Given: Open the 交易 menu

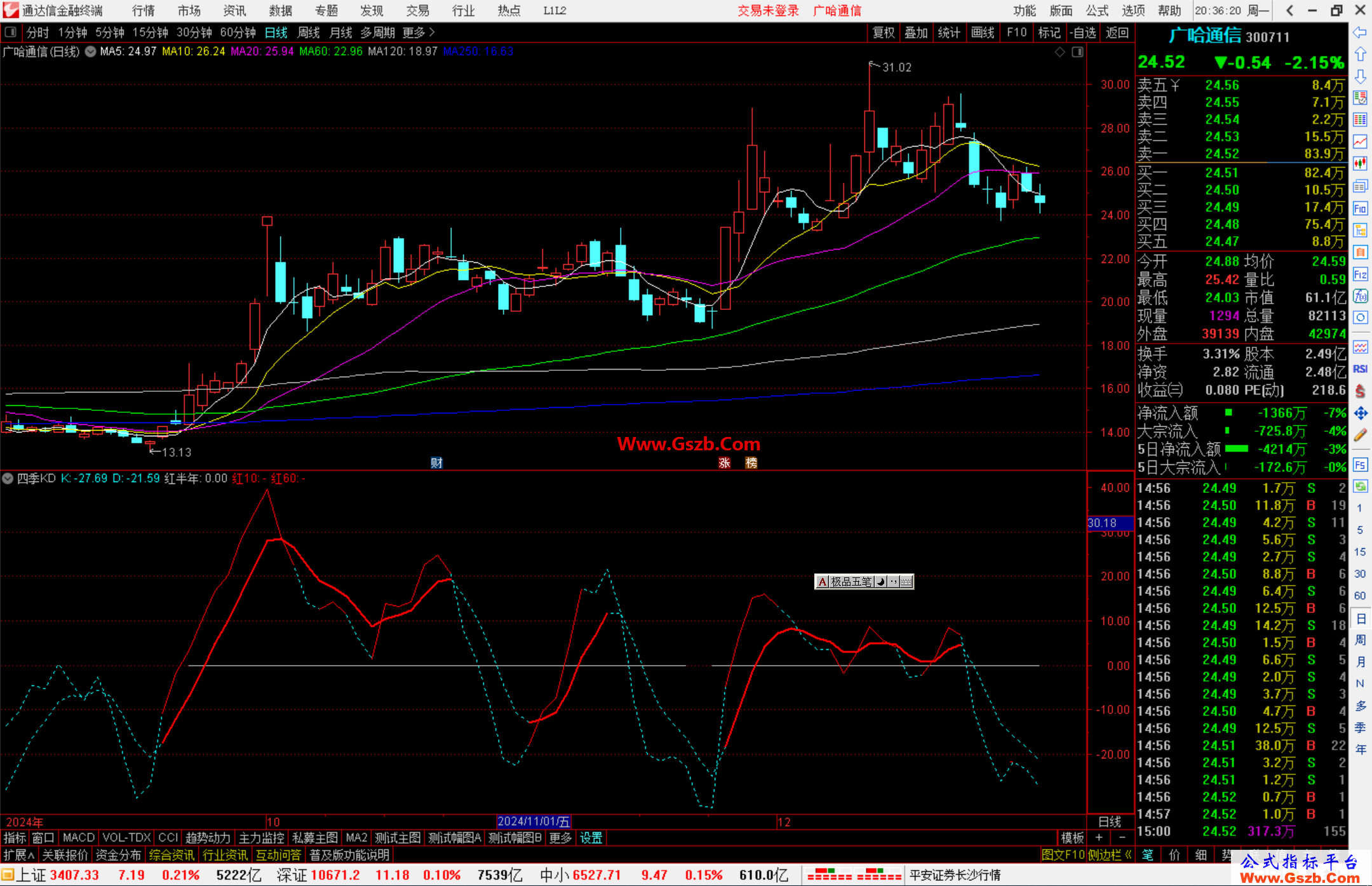Looking at the screenshot, I should [x=418, y=11].
